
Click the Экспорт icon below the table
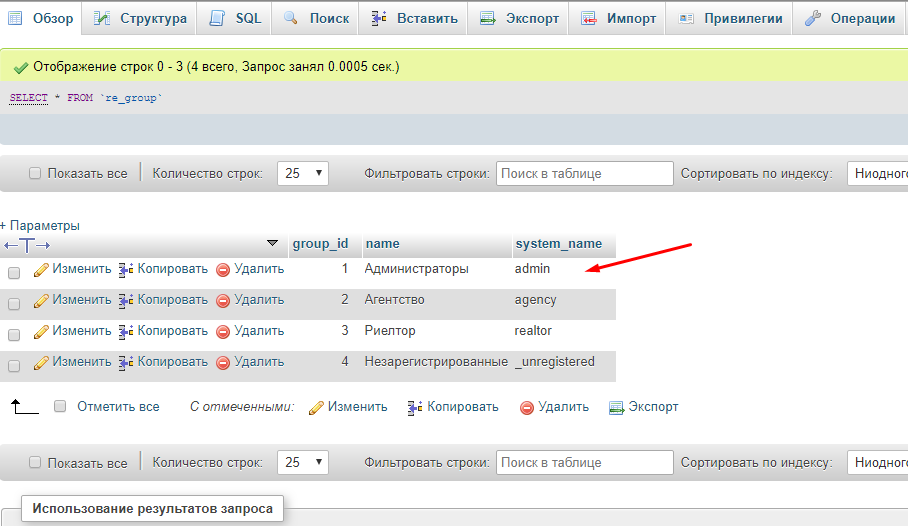click(x=617, y=407)
